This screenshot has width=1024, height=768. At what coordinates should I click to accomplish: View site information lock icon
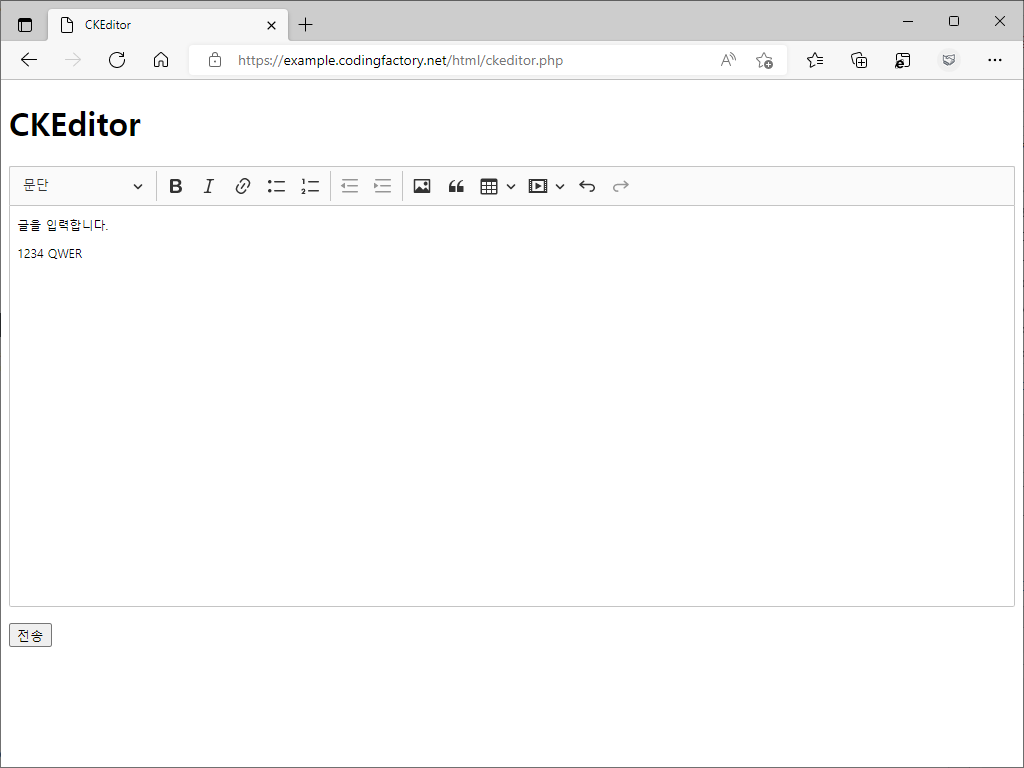tap(214, 60)
